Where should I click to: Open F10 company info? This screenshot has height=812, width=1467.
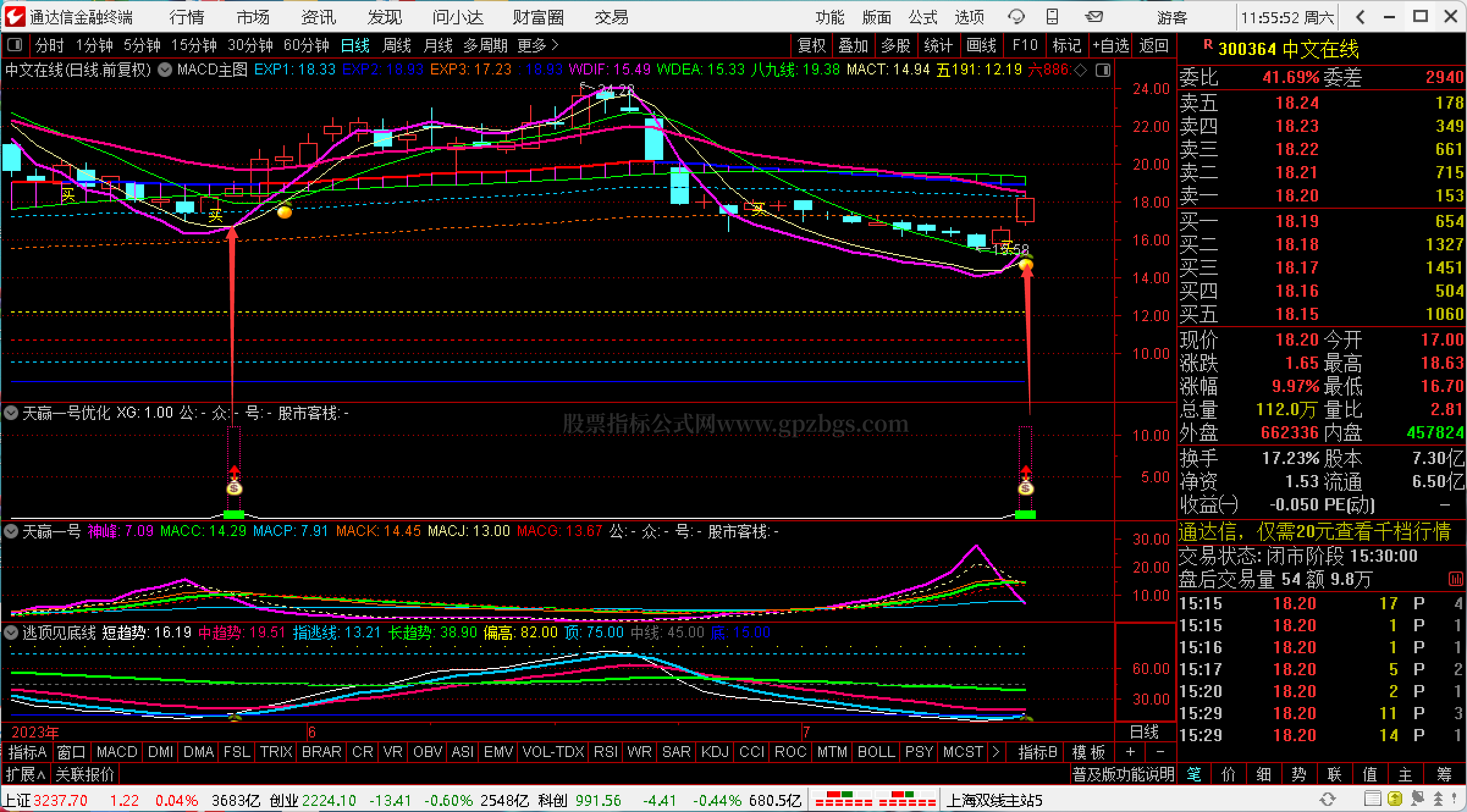[x=1025, y=45]
